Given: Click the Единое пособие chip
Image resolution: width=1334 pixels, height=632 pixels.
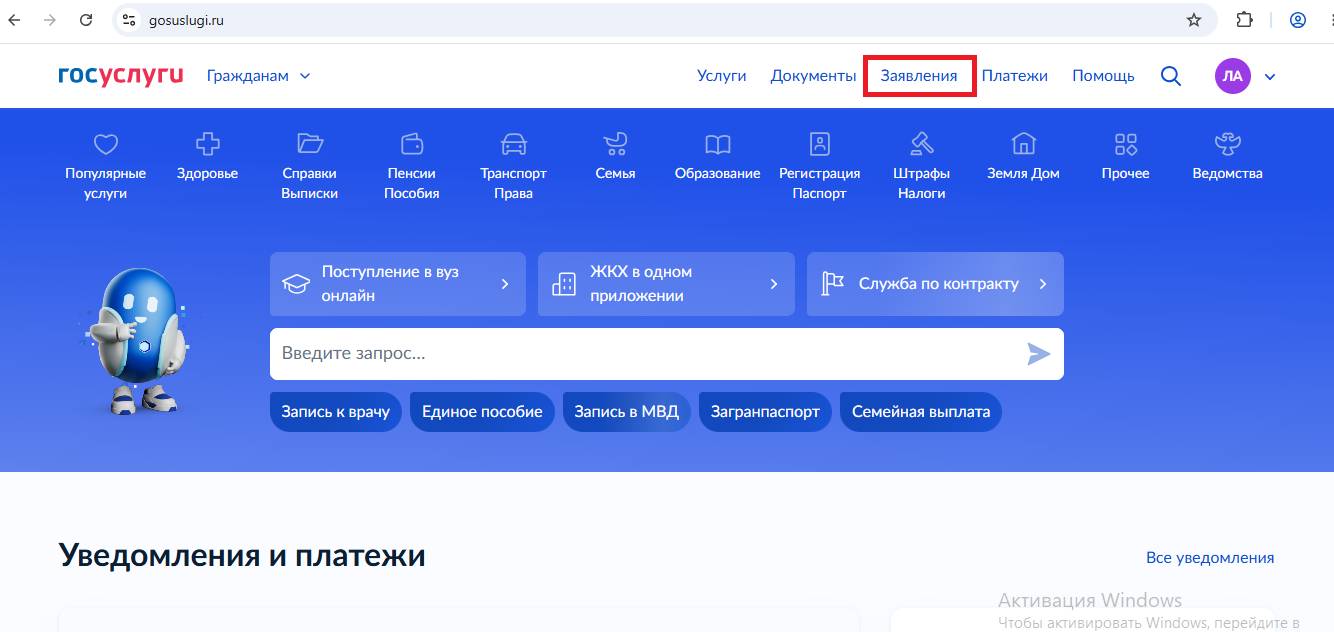Looking at the screenshot, I should tap(482, 412).
